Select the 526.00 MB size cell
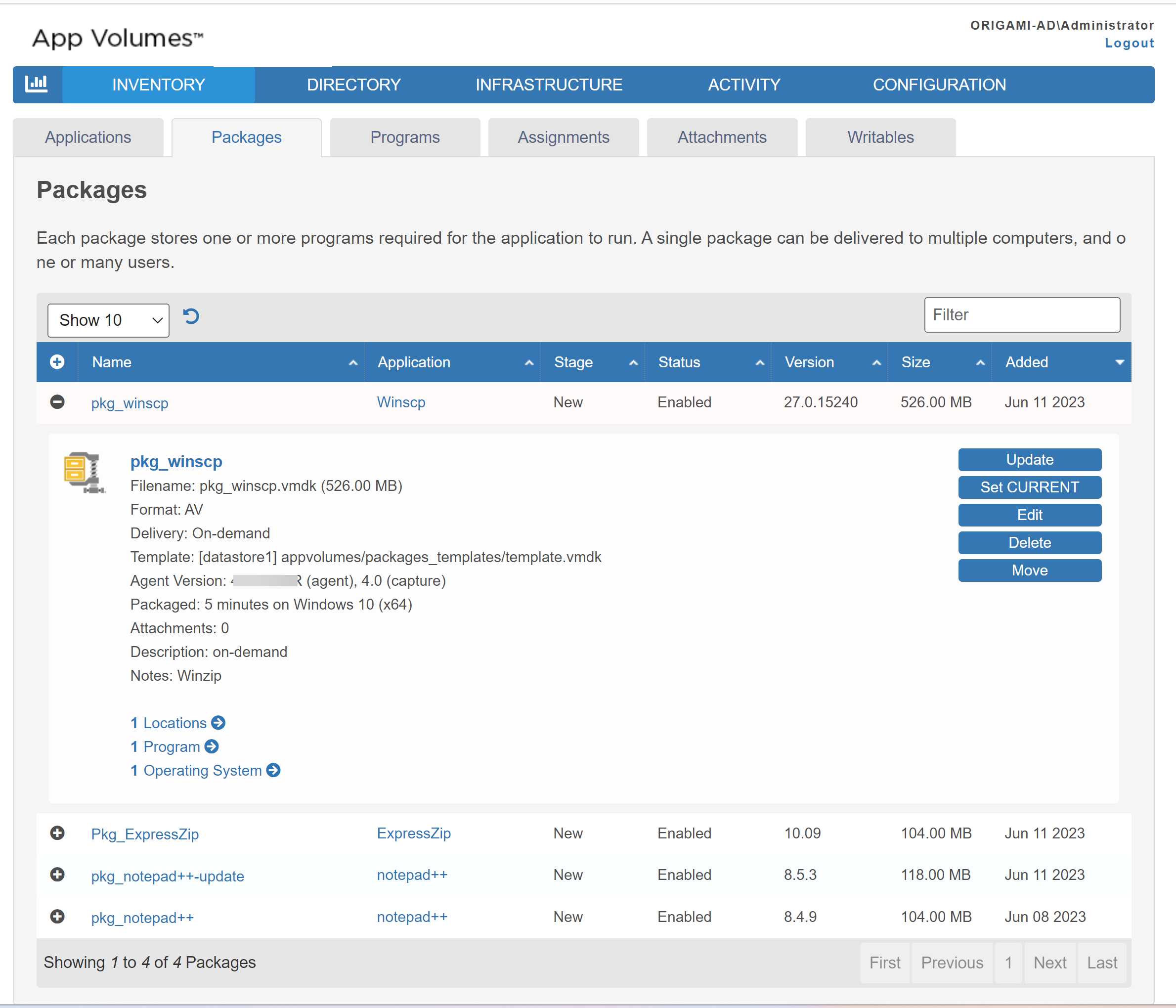 (936, 402)
